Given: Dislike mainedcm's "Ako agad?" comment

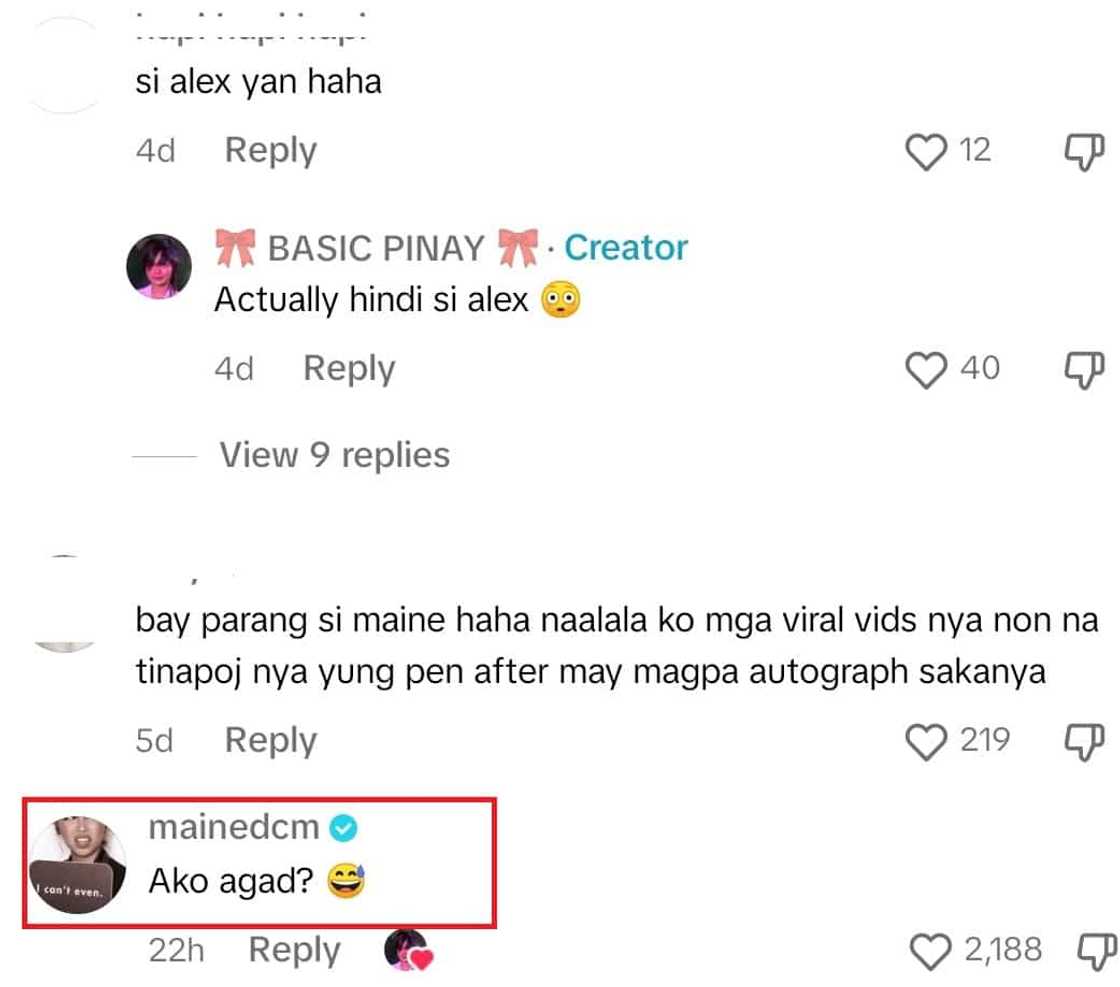Looking at the screenshot, I should [1096, 952].
